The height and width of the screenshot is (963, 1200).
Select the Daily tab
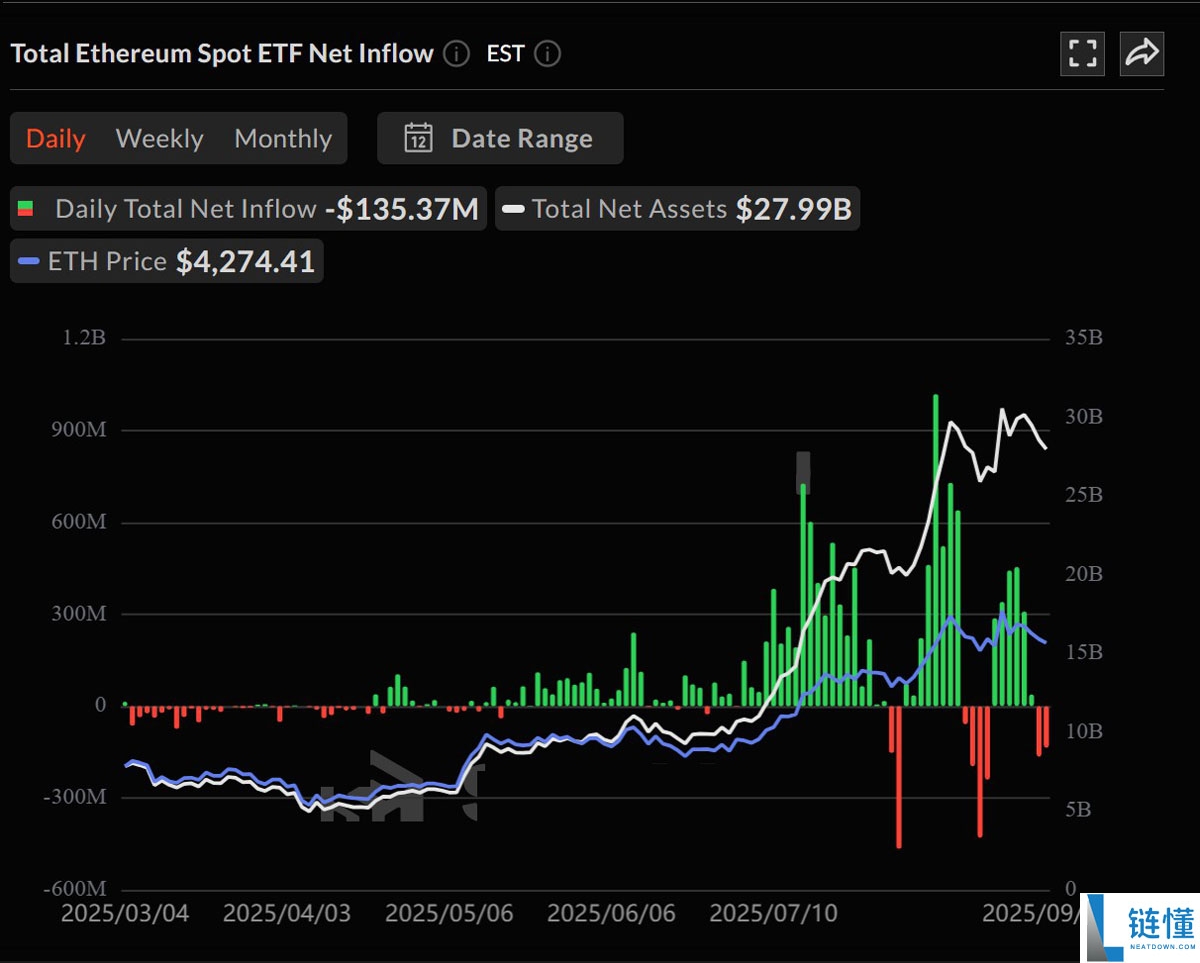(55, 138)
